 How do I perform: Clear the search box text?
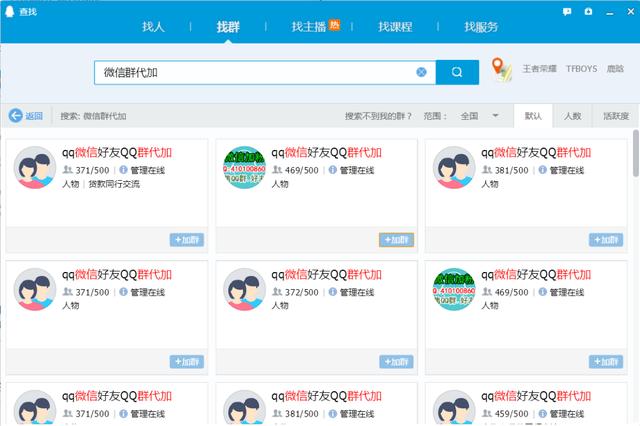pyautogui.click(x=421, y=72)
